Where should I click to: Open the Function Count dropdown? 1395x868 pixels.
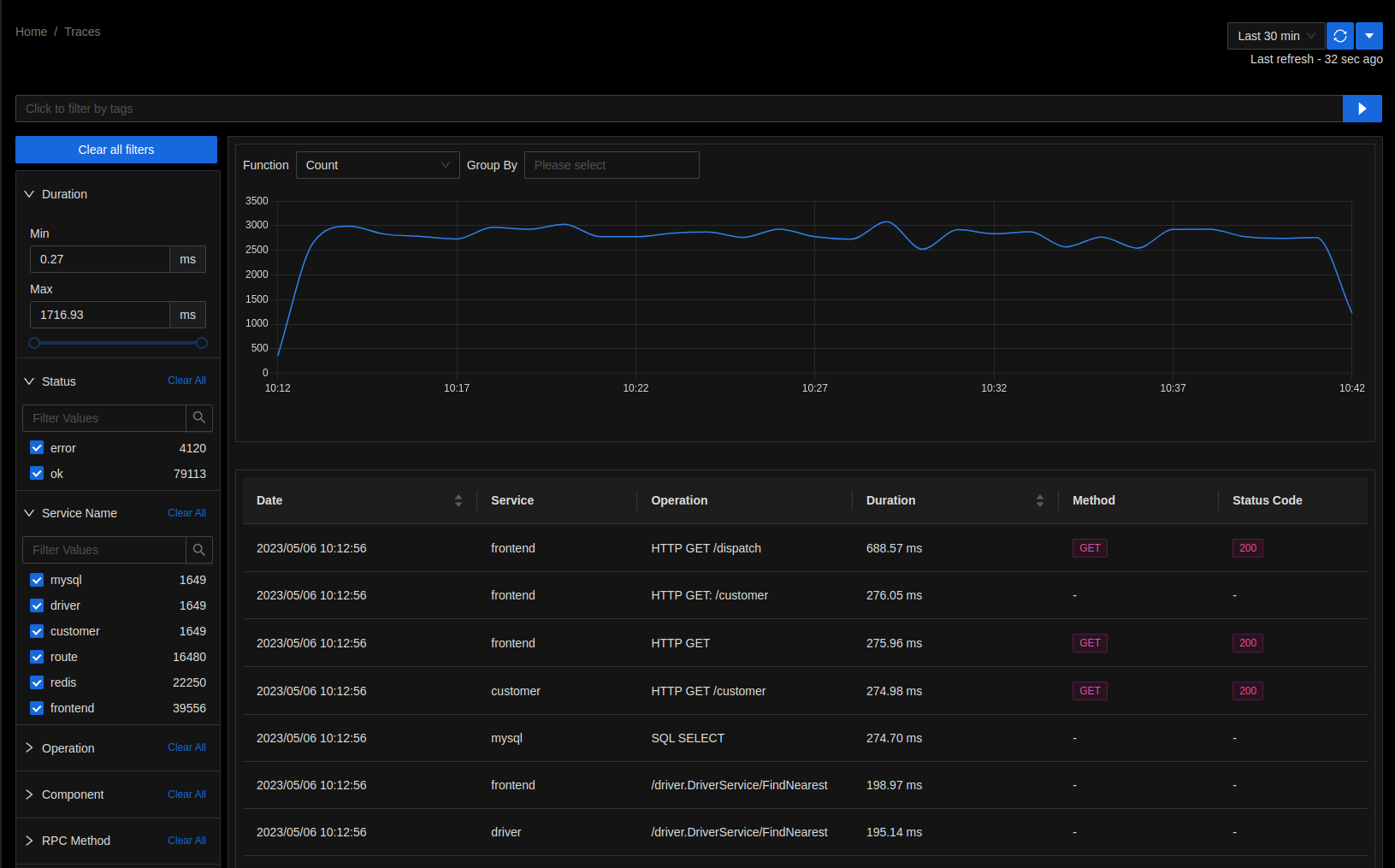(377, 165)
